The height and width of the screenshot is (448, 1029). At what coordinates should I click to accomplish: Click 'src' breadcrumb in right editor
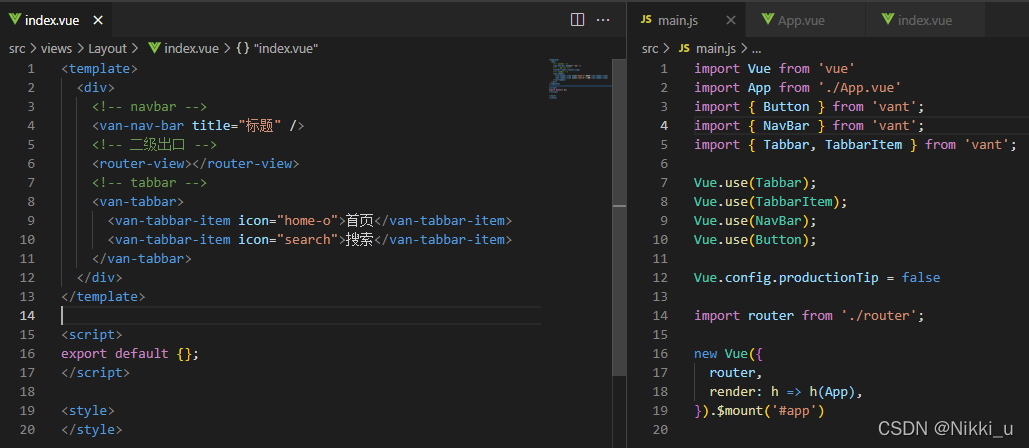[x=650, y=49]
